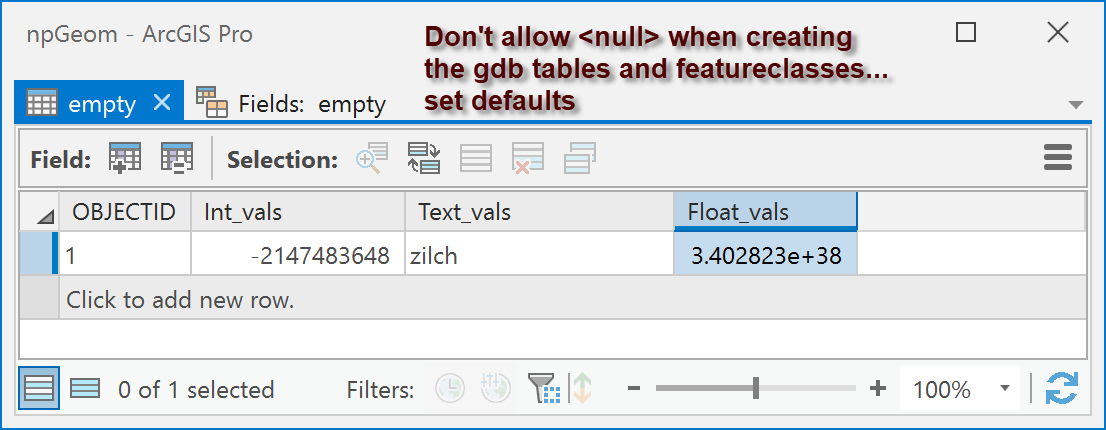The width and height of the screenshot is (1106, 430).
Task: Toggle the extent filter funnel icon
Action: coord(543,388)
